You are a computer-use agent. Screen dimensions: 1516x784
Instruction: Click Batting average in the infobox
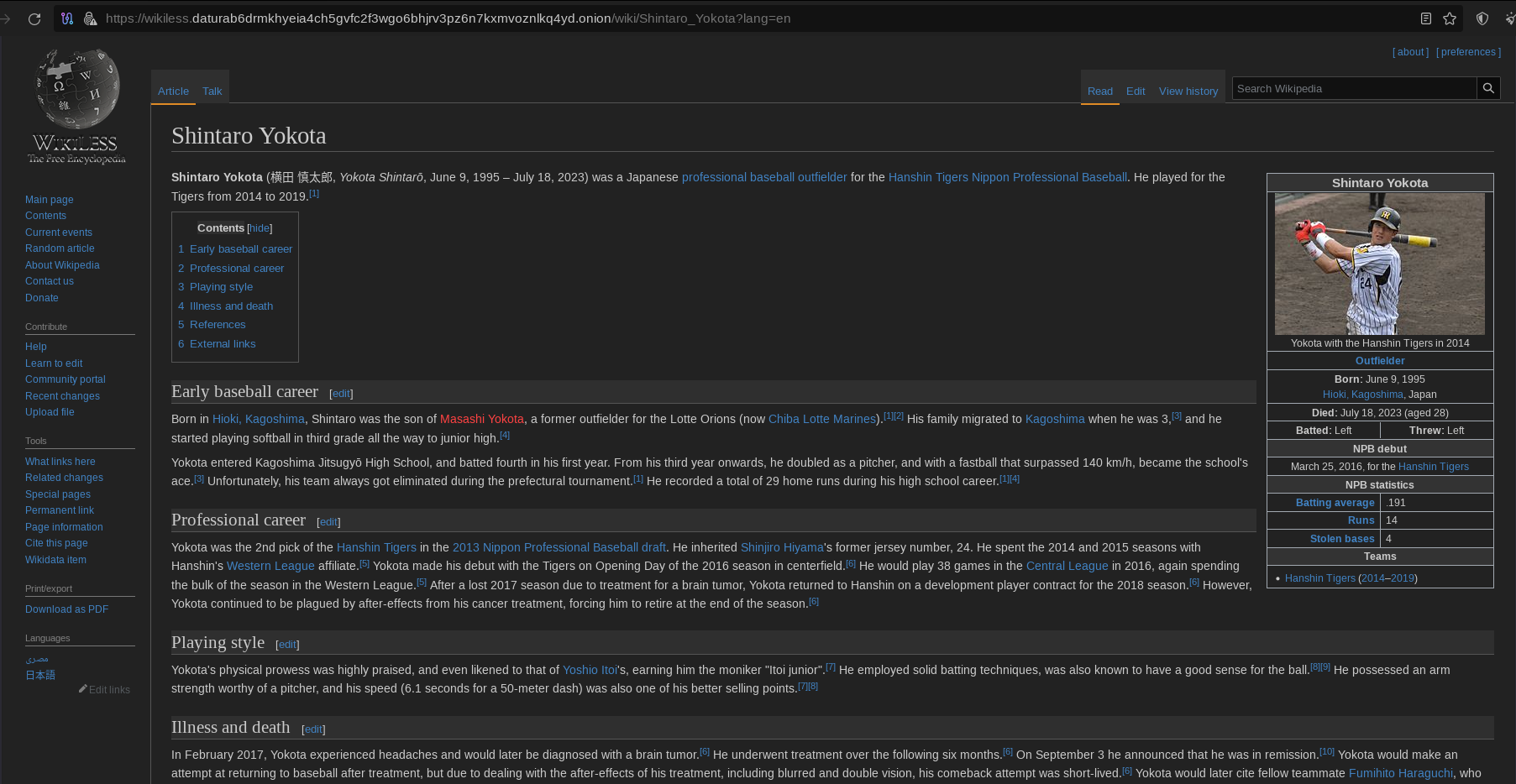(x=1335, y=503)
